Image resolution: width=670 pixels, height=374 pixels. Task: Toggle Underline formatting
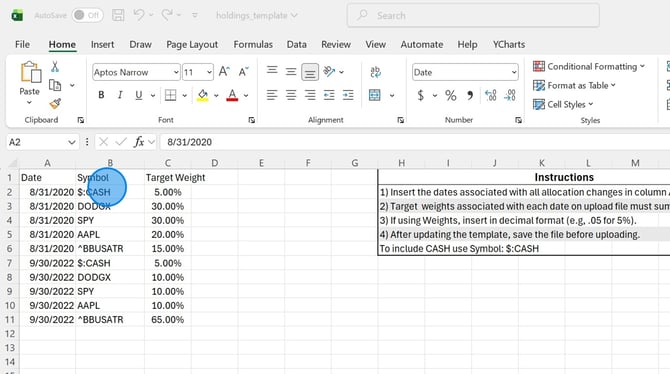[x=138, y=95]
